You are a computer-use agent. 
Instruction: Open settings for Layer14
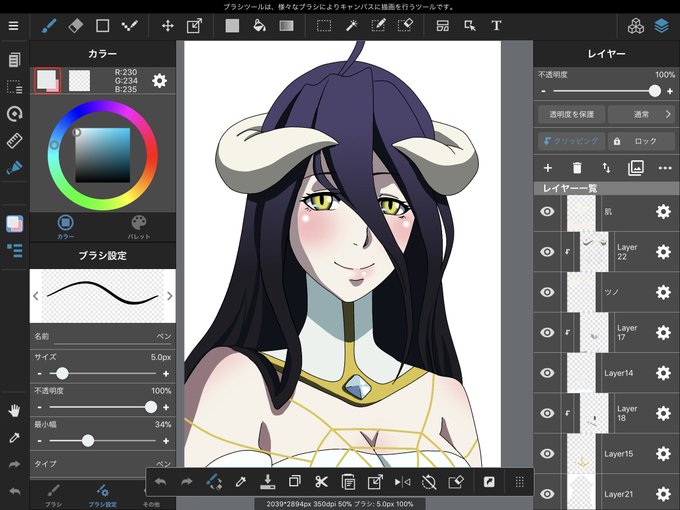pos(663,373)
